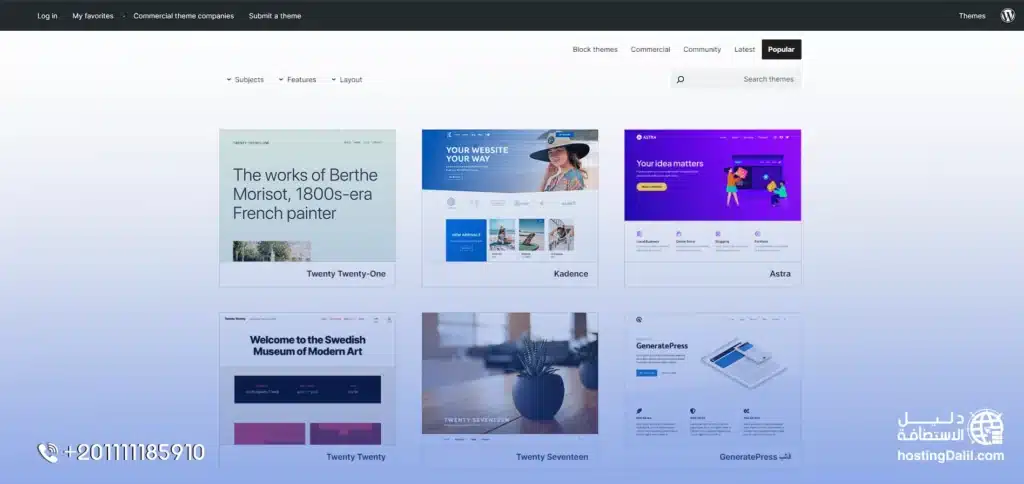The image size is (1024, 484).
Task: Select the Astra theme preview
Action: coord(712,195)
